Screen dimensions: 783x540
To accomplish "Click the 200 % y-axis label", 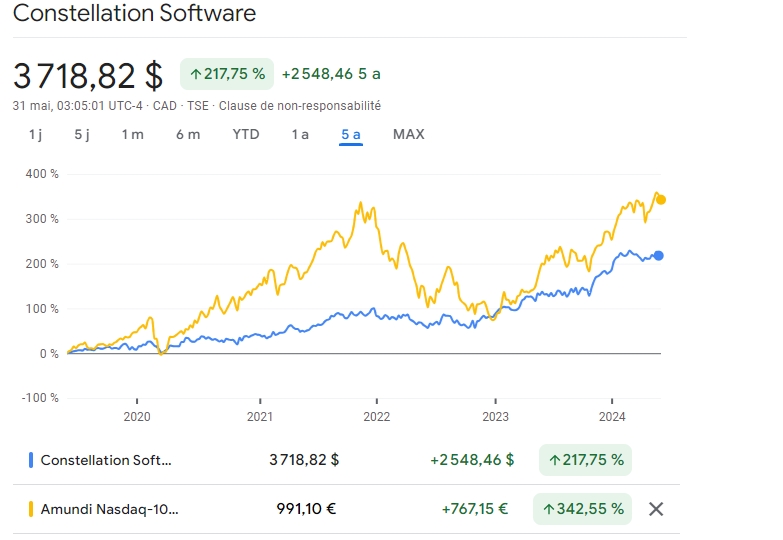I will [x=42, y=264].
